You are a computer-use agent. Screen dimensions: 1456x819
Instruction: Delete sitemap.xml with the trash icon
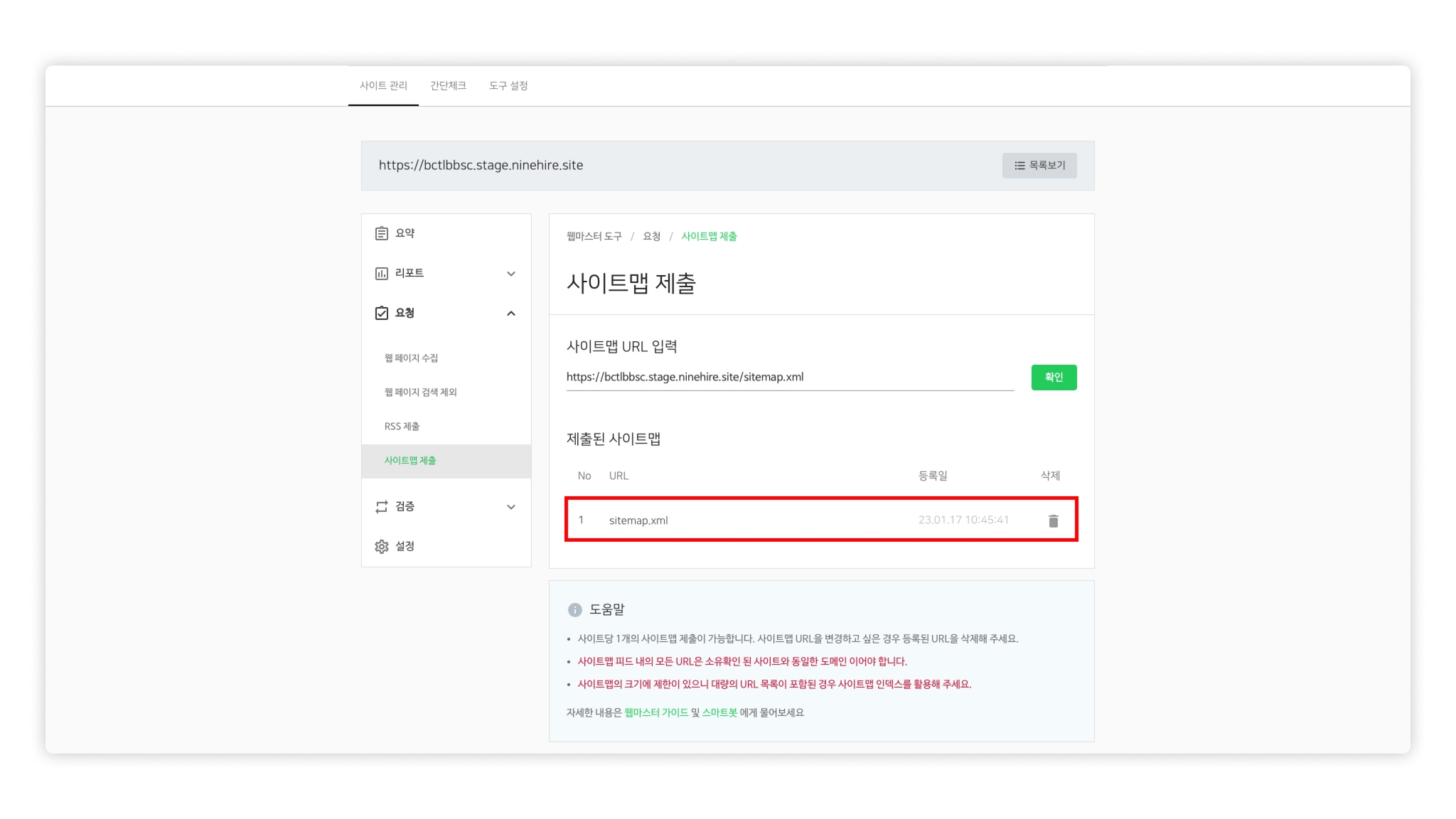click(1053, 521)
